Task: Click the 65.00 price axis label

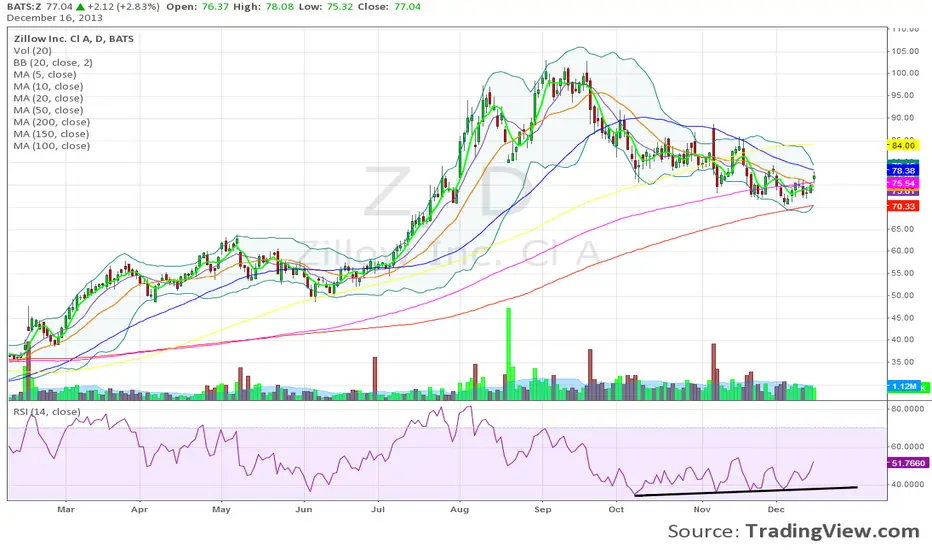Action: point(902,229)
